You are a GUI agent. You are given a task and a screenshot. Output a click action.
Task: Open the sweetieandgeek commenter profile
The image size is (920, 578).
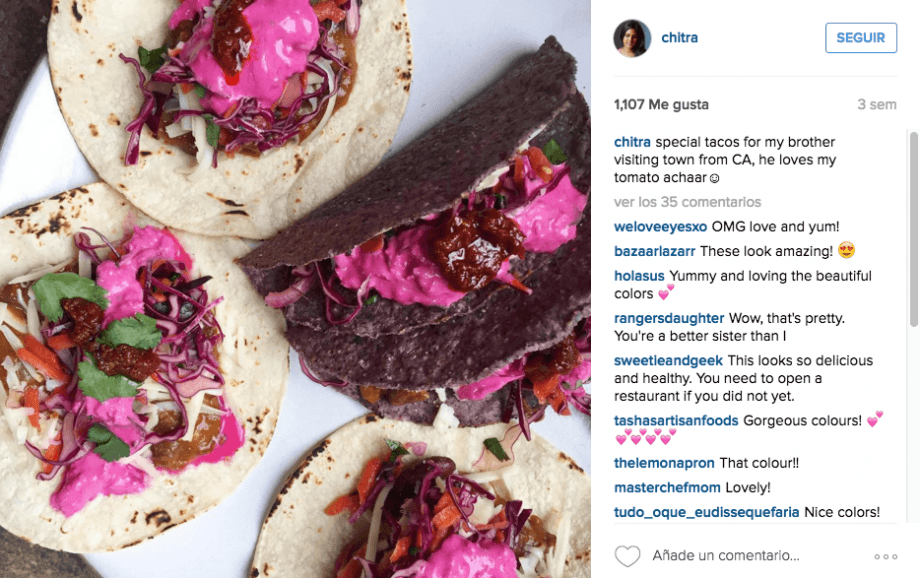668,360
